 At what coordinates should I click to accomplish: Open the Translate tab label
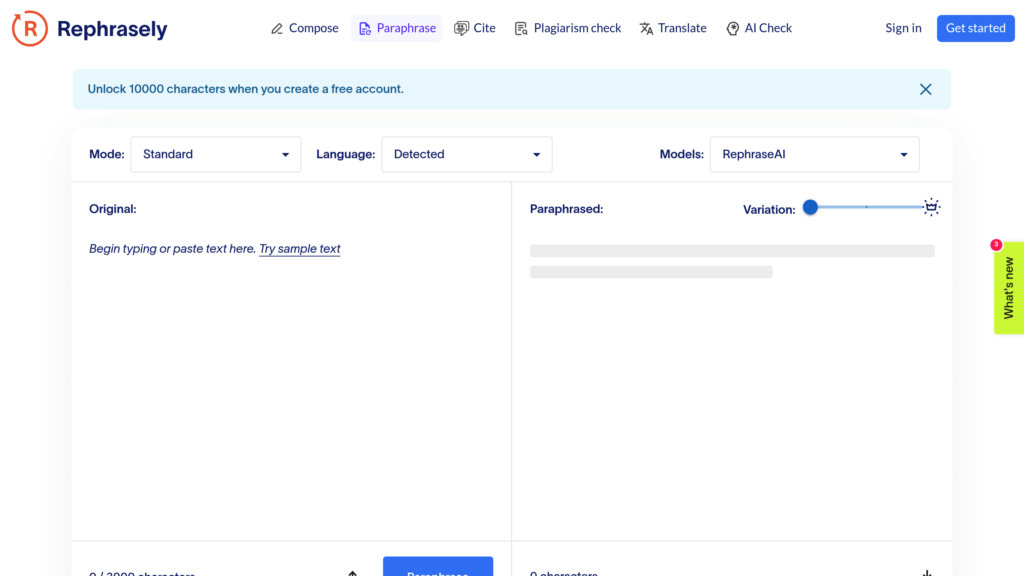click(682, 28)
